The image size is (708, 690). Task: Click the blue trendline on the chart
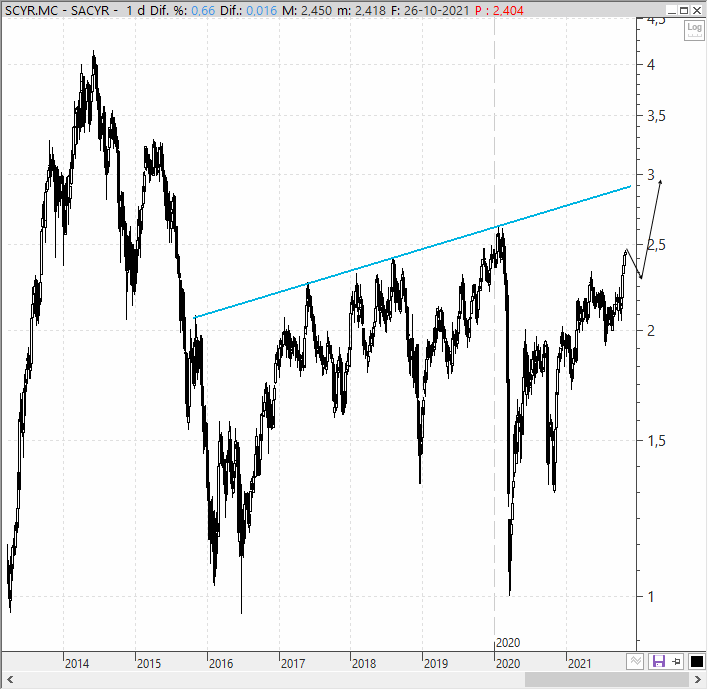click(x=412, y=252)
